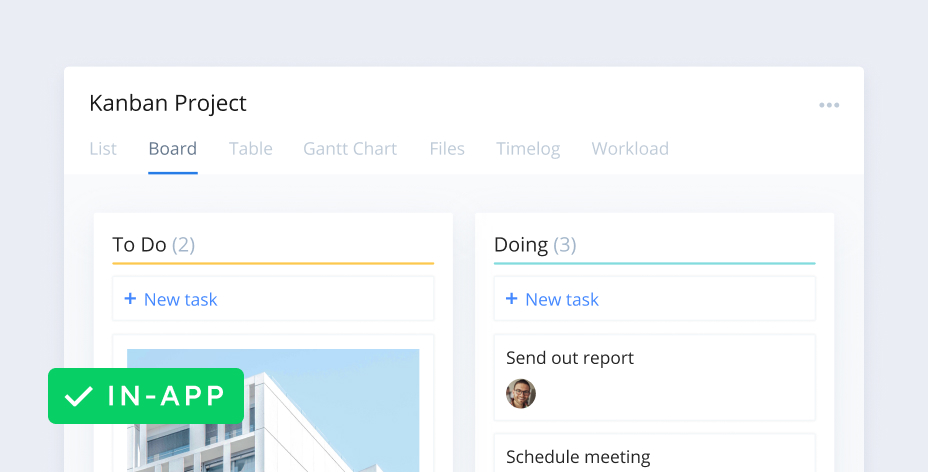Image resolution: width=928 pixels, height=472 pixels.
Task: Click the yellow To Do column color bar
Action: pos(273,263)
